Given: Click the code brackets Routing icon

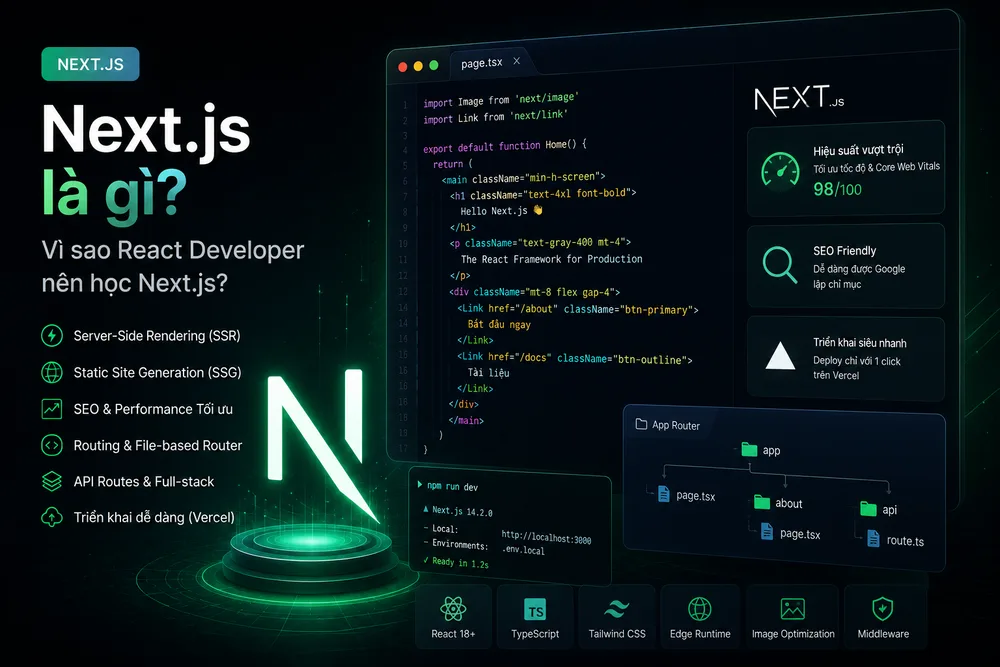Looking at the screenshot, I should [x=52, y=445].
